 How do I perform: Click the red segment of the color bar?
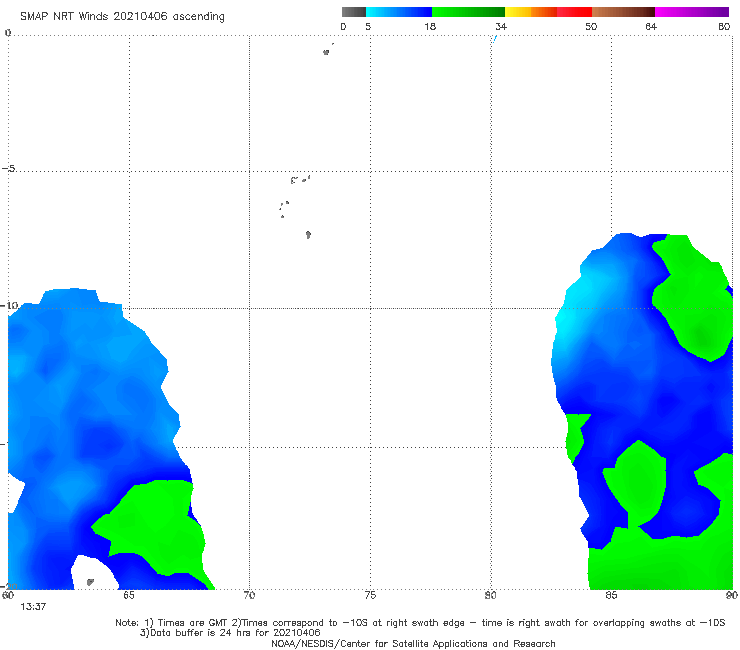click(574, 12)
